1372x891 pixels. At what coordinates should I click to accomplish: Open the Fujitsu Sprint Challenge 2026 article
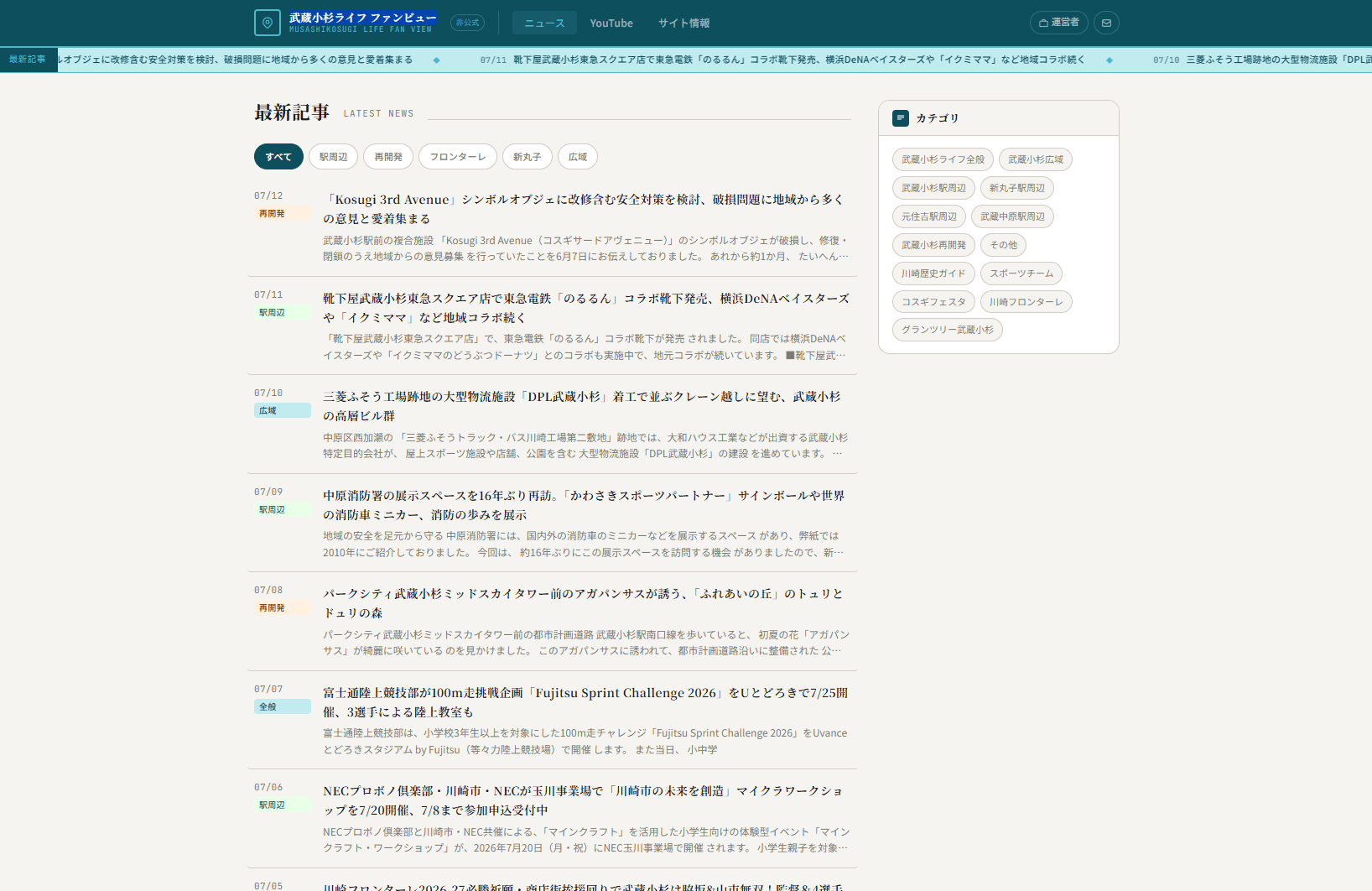[x=585, y=702]
